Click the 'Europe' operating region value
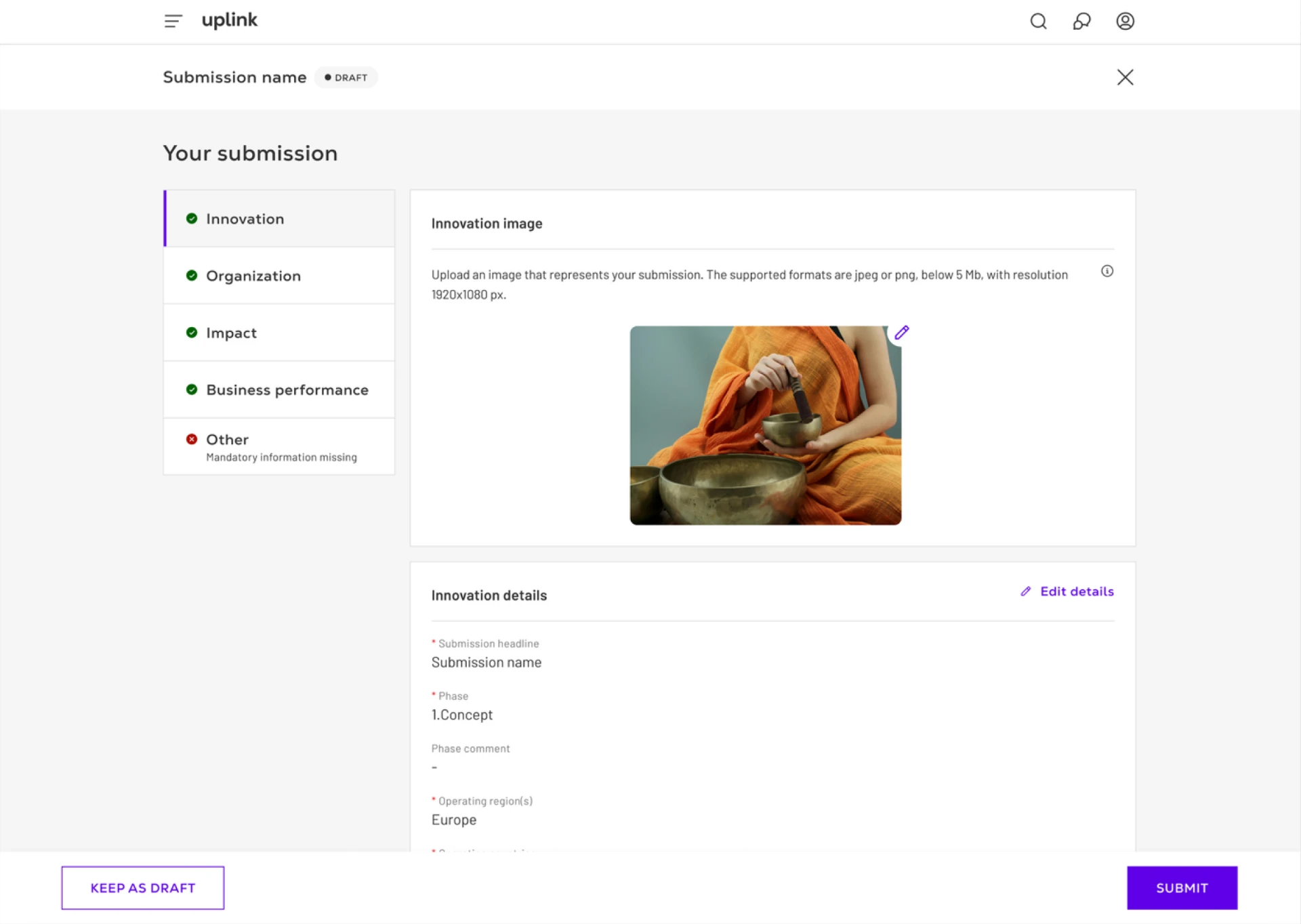The height and width of the screenshot is (924, 1301). pos(454,820)
